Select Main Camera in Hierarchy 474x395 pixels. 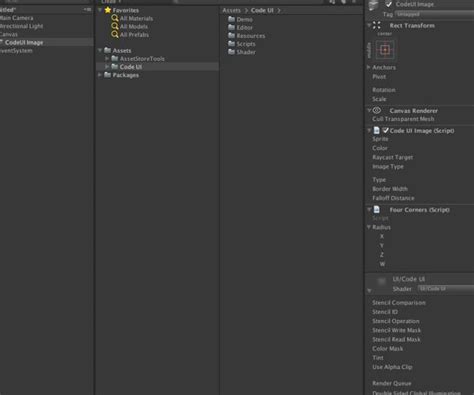coord(17,18)
